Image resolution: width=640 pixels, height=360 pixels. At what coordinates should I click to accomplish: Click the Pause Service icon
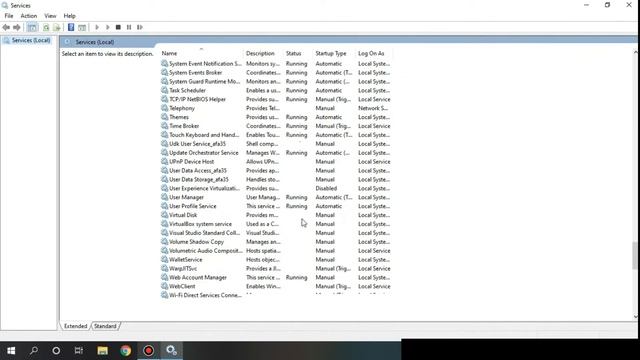point(129,27)
